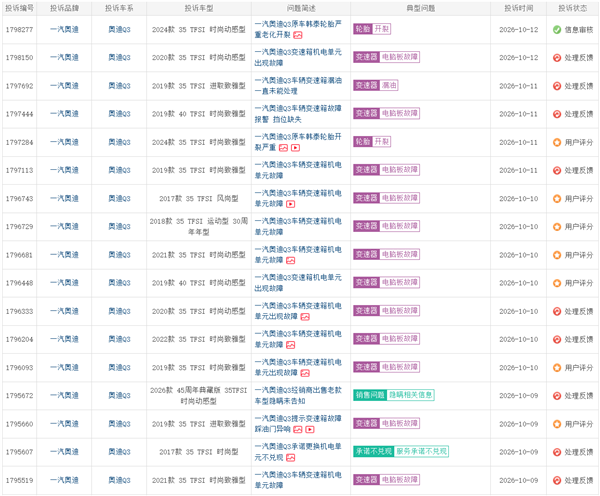This screenshot has height=496, width=600.
Task: Click orange rating icon for complaint 1796448
Action: click(x=557, y=283)
